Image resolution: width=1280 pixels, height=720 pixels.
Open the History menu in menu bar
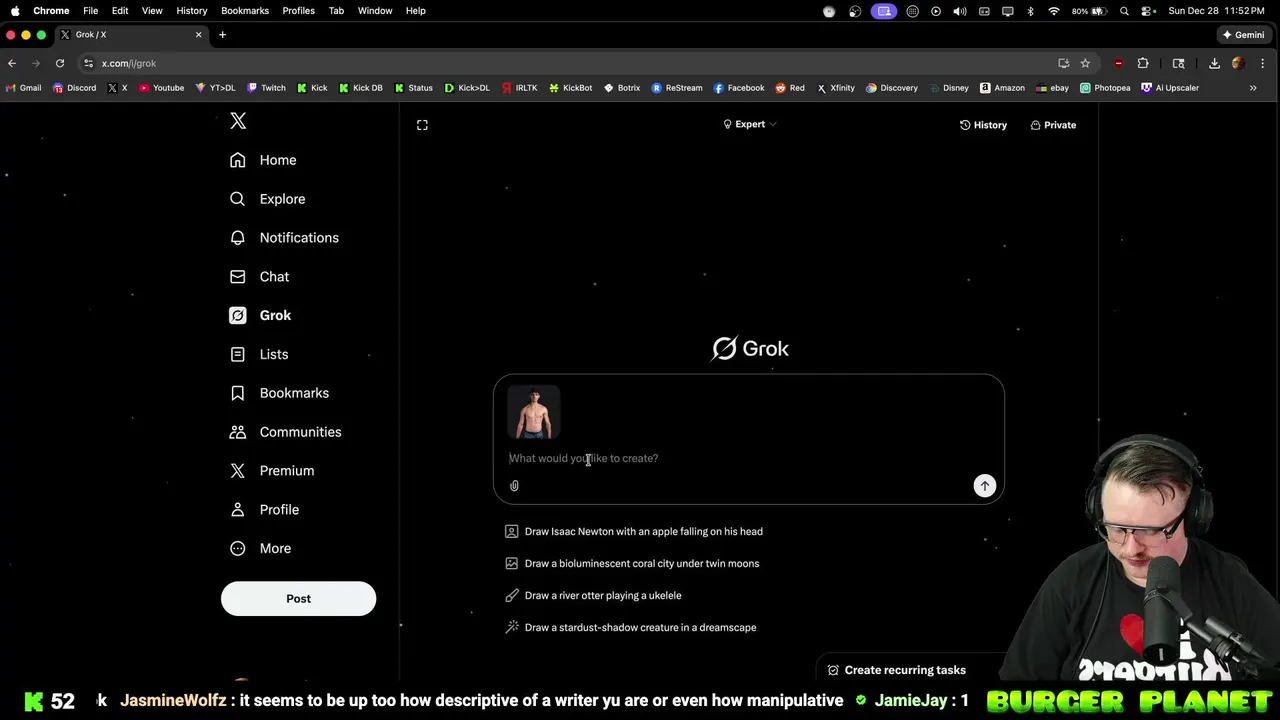(x=192, y=11)
